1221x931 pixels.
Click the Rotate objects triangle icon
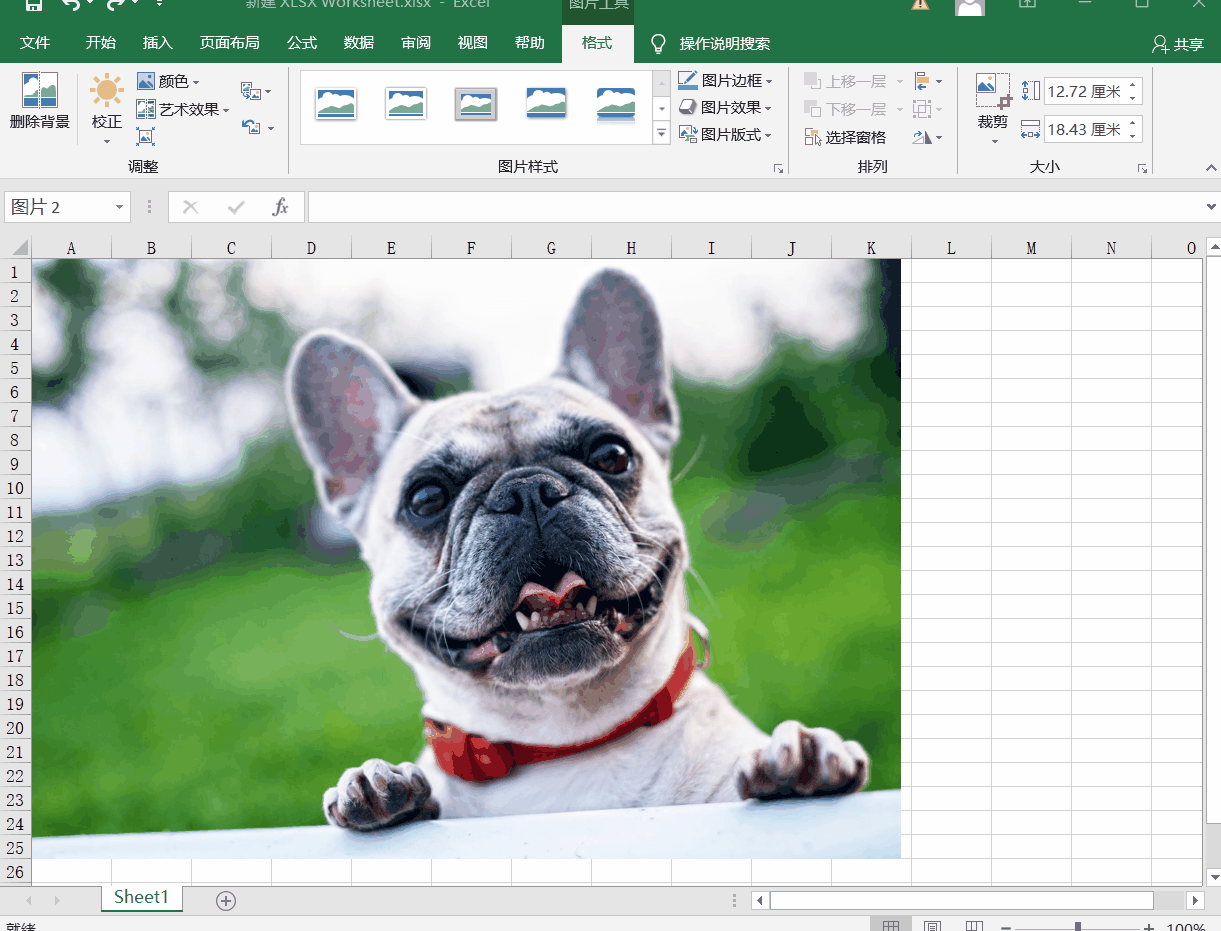point(923,137)
